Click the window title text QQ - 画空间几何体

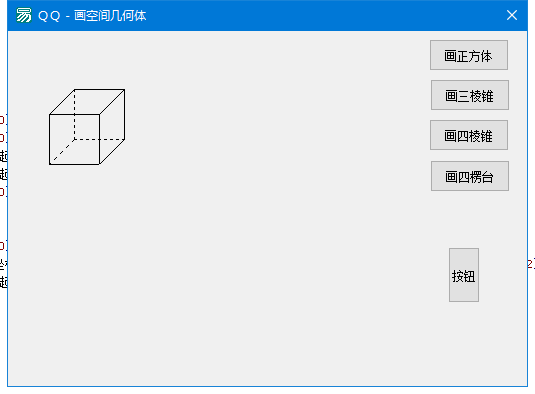pyautogui.click(x=92, y=16)
